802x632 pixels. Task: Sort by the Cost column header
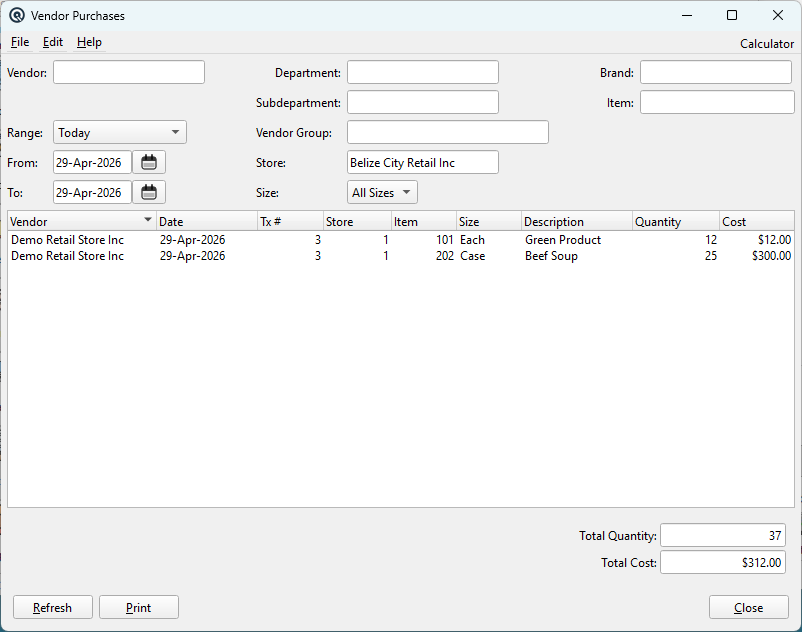tap(756, 221)
